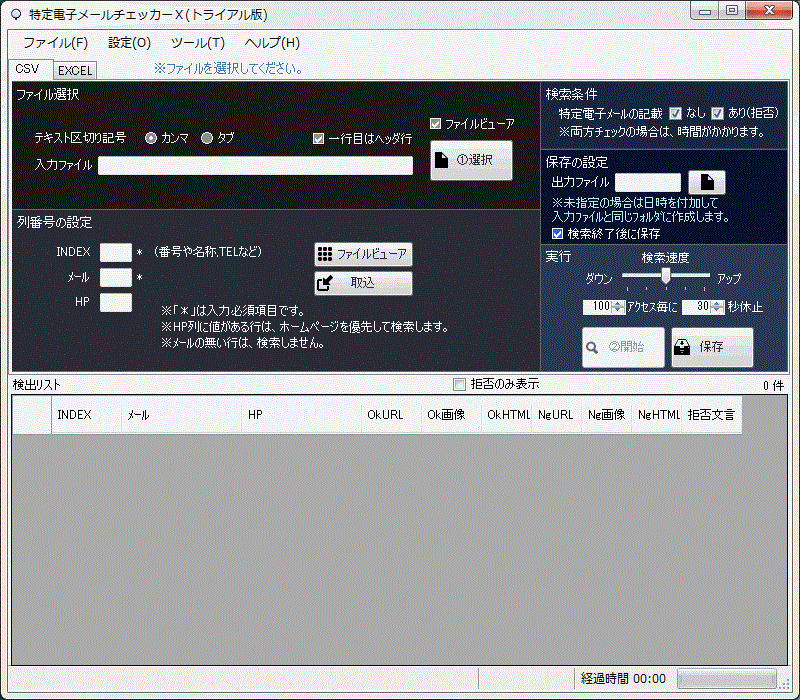Viewport: 800px width, 700px height.
Task: Click the 入力ファイル text field
Action: [x=255, y=166]
